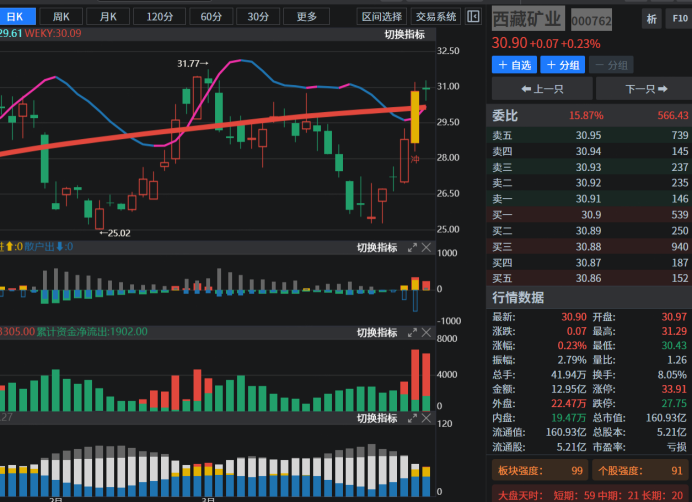Collapse the right panel using sidebar toggle icon
Viewport: 692px width, 502px height.
474,17
